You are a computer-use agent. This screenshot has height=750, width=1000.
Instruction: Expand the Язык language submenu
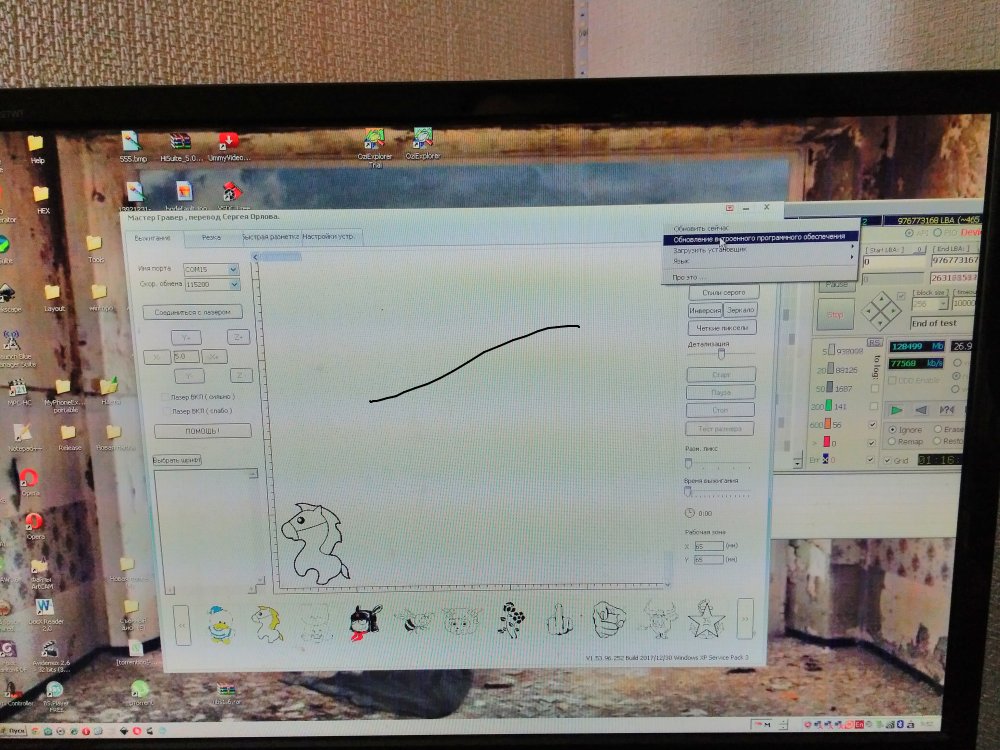(759, 261)
